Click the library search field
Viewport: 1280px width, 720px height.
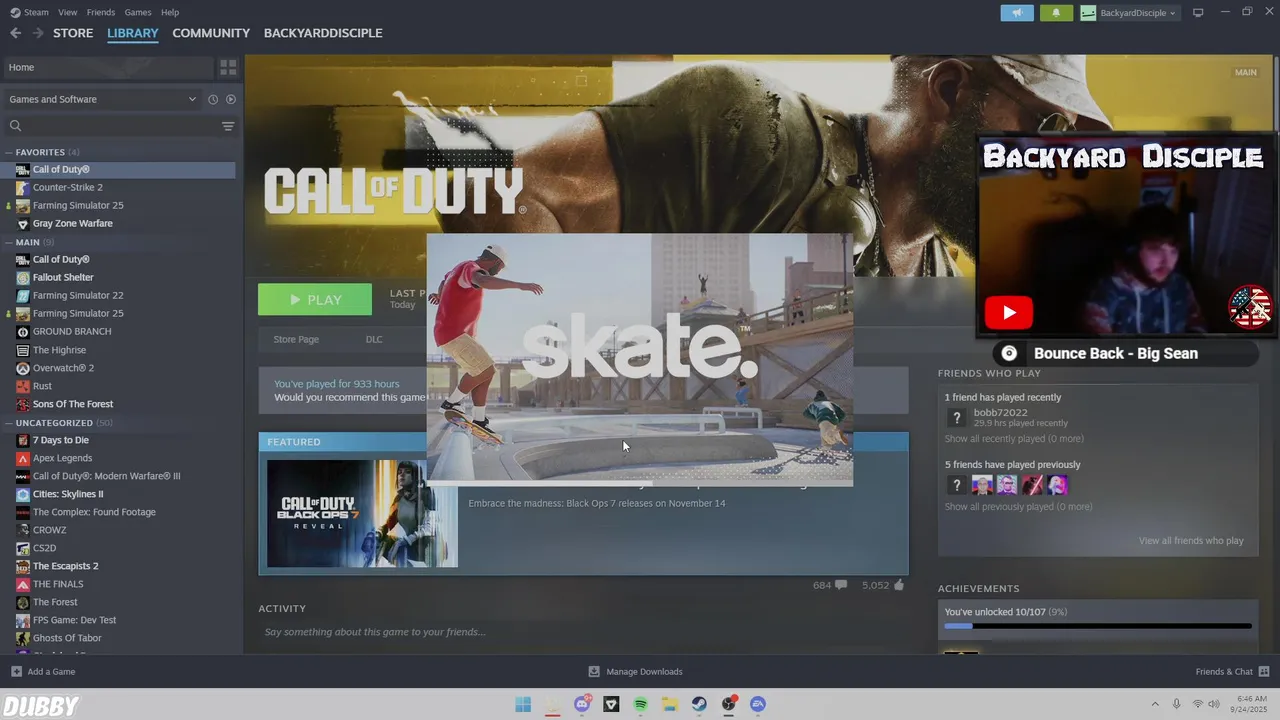pos(120,126)
